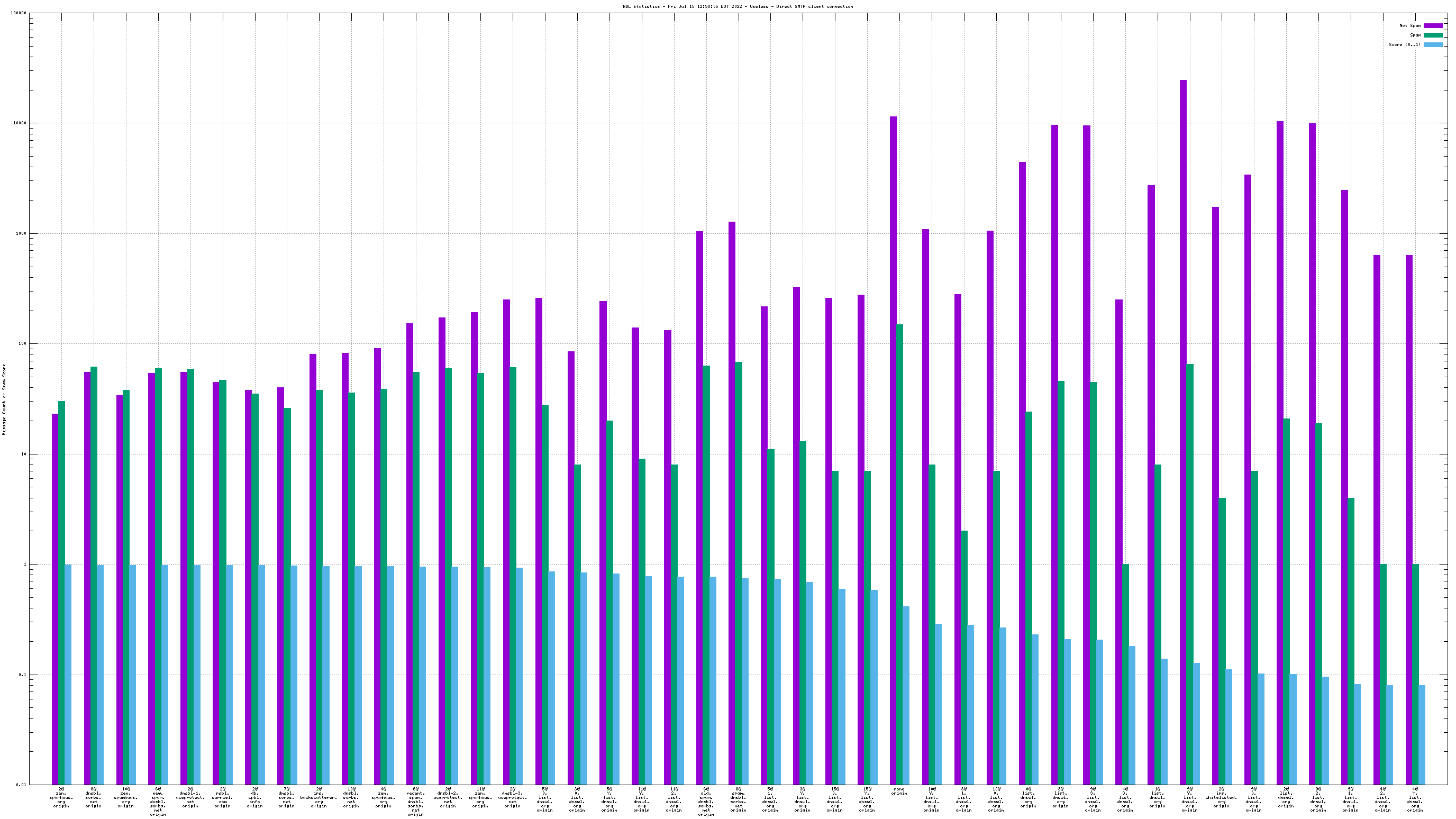Image resolution: width=1456 pixels, height=819 pixels.
Task: Click the RBL Statistics chart title
Action: 738,6
